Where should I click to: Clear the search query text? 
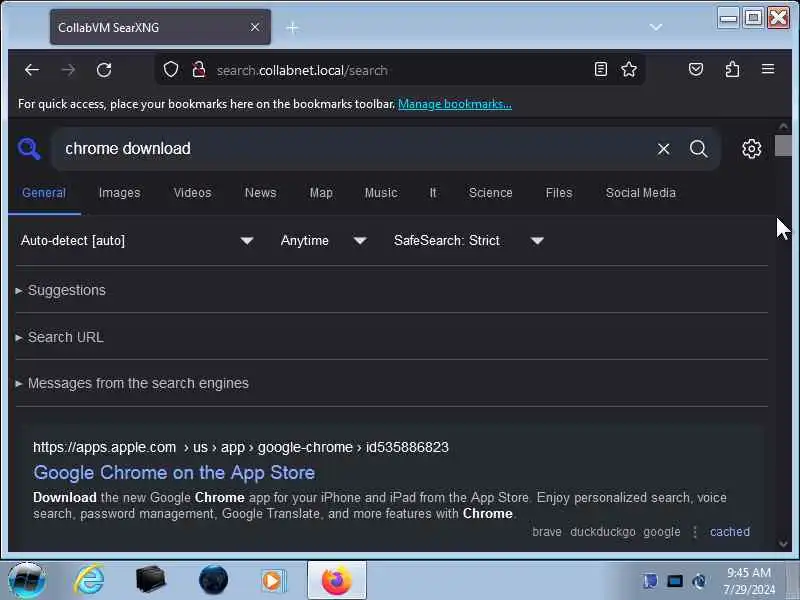pyautogui.click(x=663, y=149)
